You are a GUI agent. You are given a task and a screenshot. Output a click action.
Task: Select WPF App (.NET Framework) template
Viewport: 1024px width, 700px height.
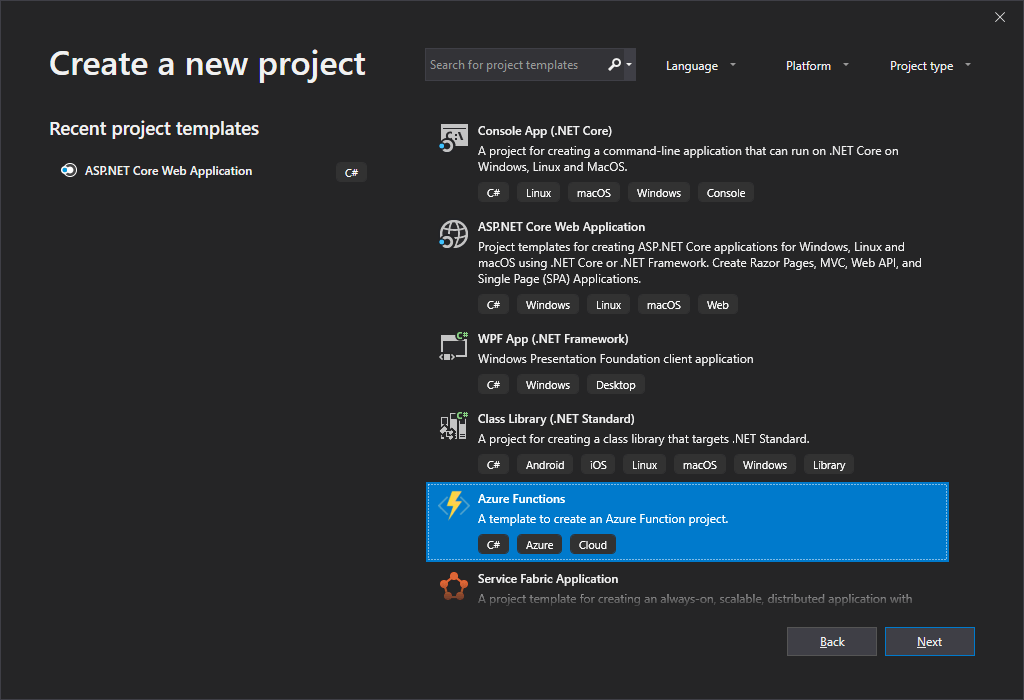coord(687,362)
